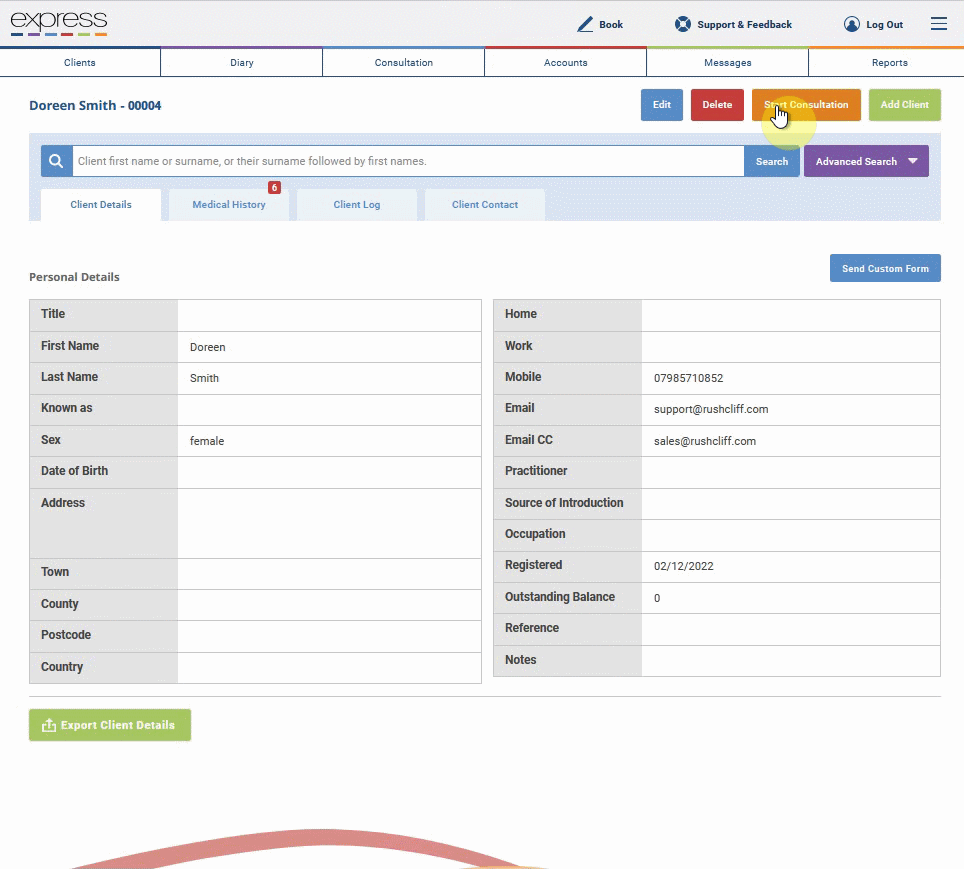This screenshot has height=869, width=964.
Task: Open the Diary menu
Action: click(242, 63)
